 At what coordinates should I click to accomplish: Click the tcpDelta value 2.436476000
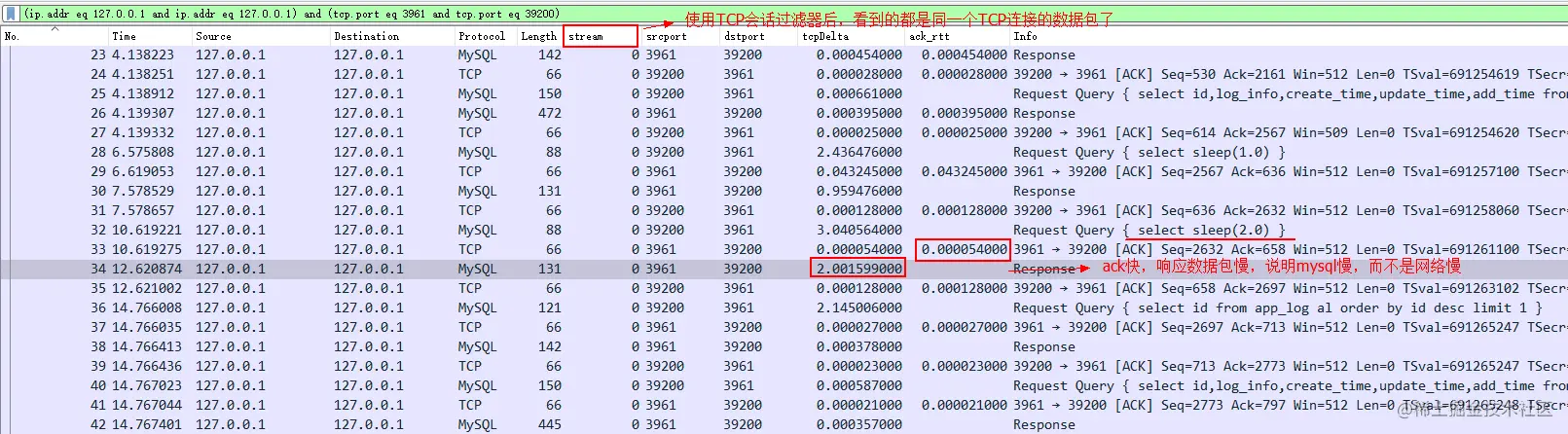tap(858, 152)
